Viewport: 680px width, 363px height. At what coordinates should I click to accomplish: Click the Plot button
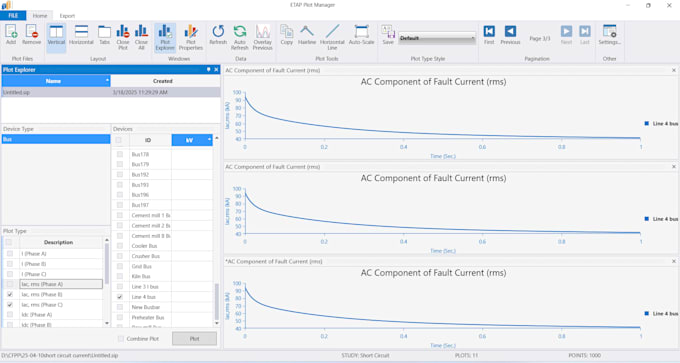click(194, 339)
